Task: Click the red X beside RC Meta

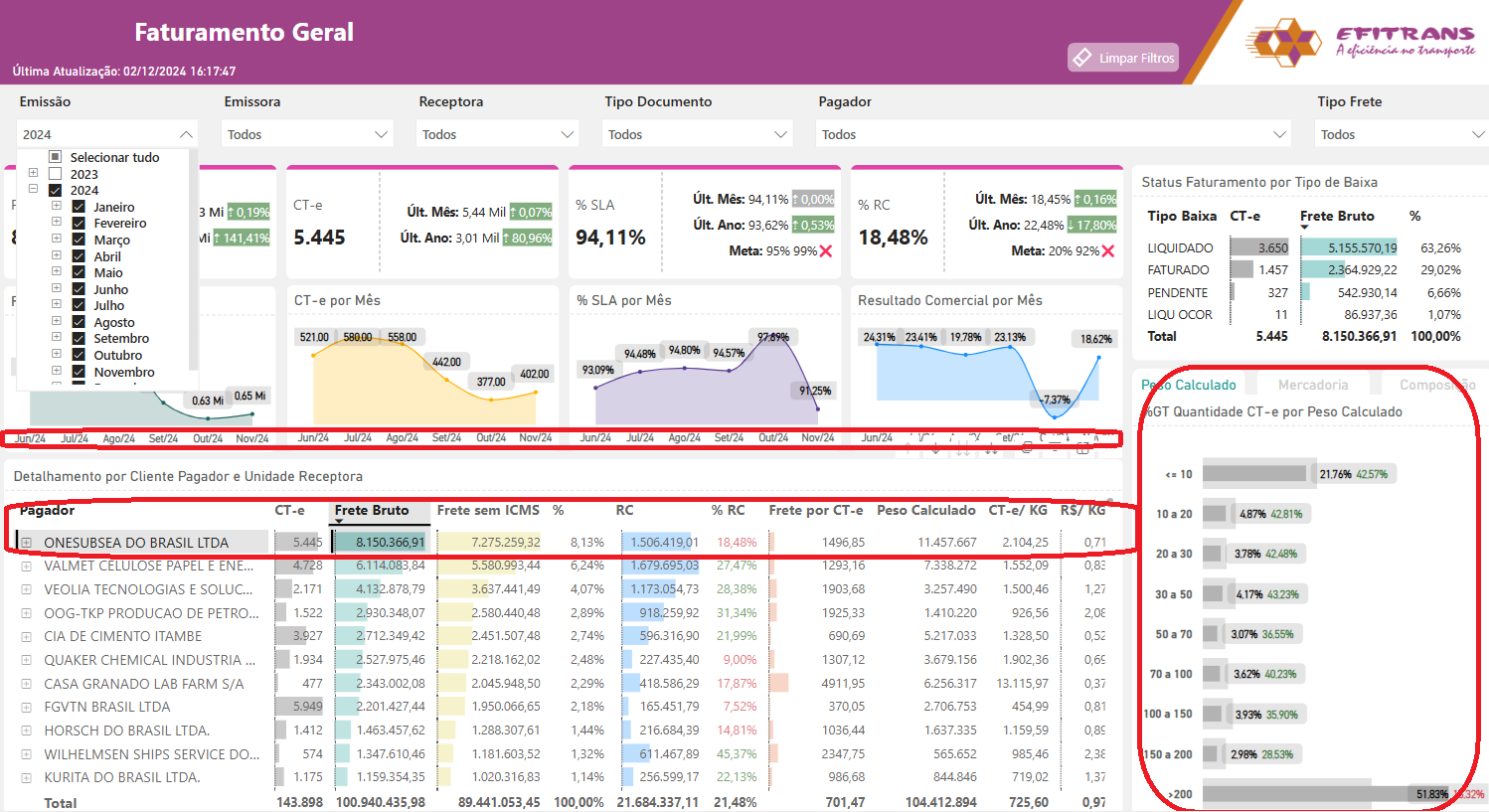Action: (x=1108, y=251)
